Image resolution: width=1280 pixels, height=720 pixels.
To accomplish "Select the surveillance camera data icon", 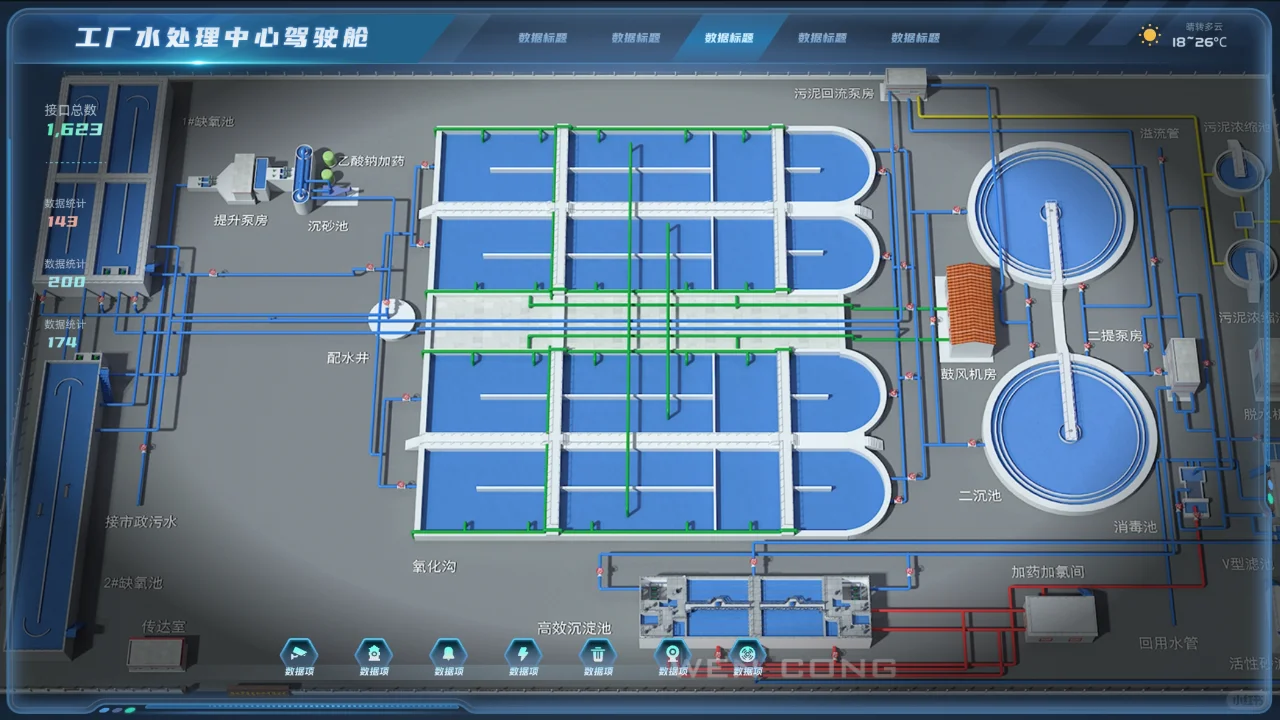I will (298, 653).
